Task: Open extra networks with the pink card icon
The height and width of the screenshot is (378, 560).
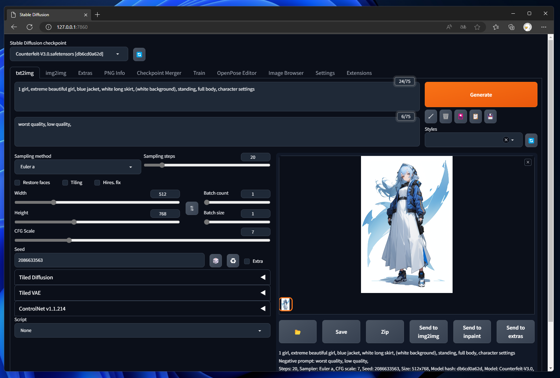Action: (x=461, y=116)
